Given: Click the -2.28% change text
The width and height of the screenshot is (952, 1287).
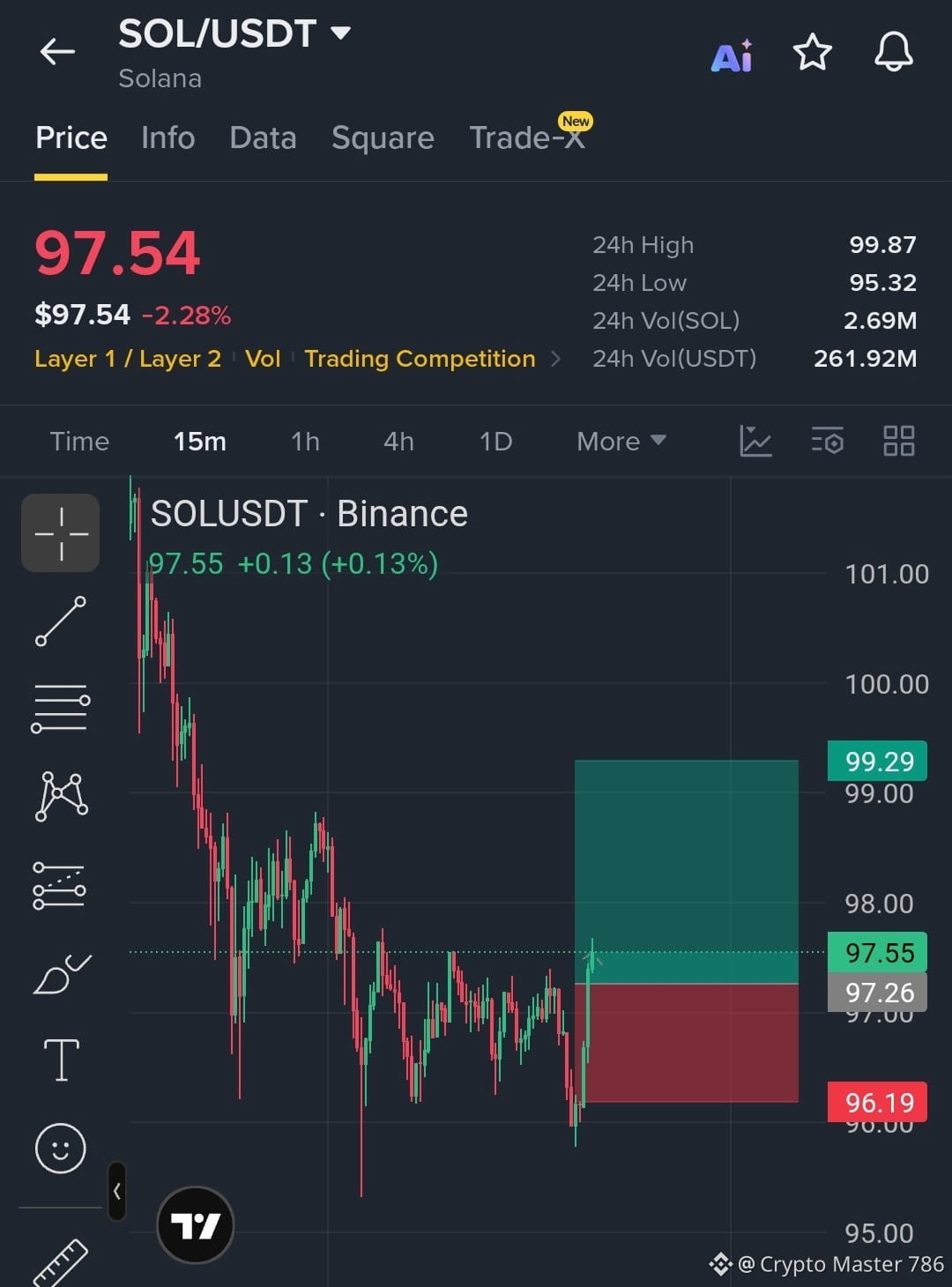Looking at the screenshot, I should pos(186,316).
